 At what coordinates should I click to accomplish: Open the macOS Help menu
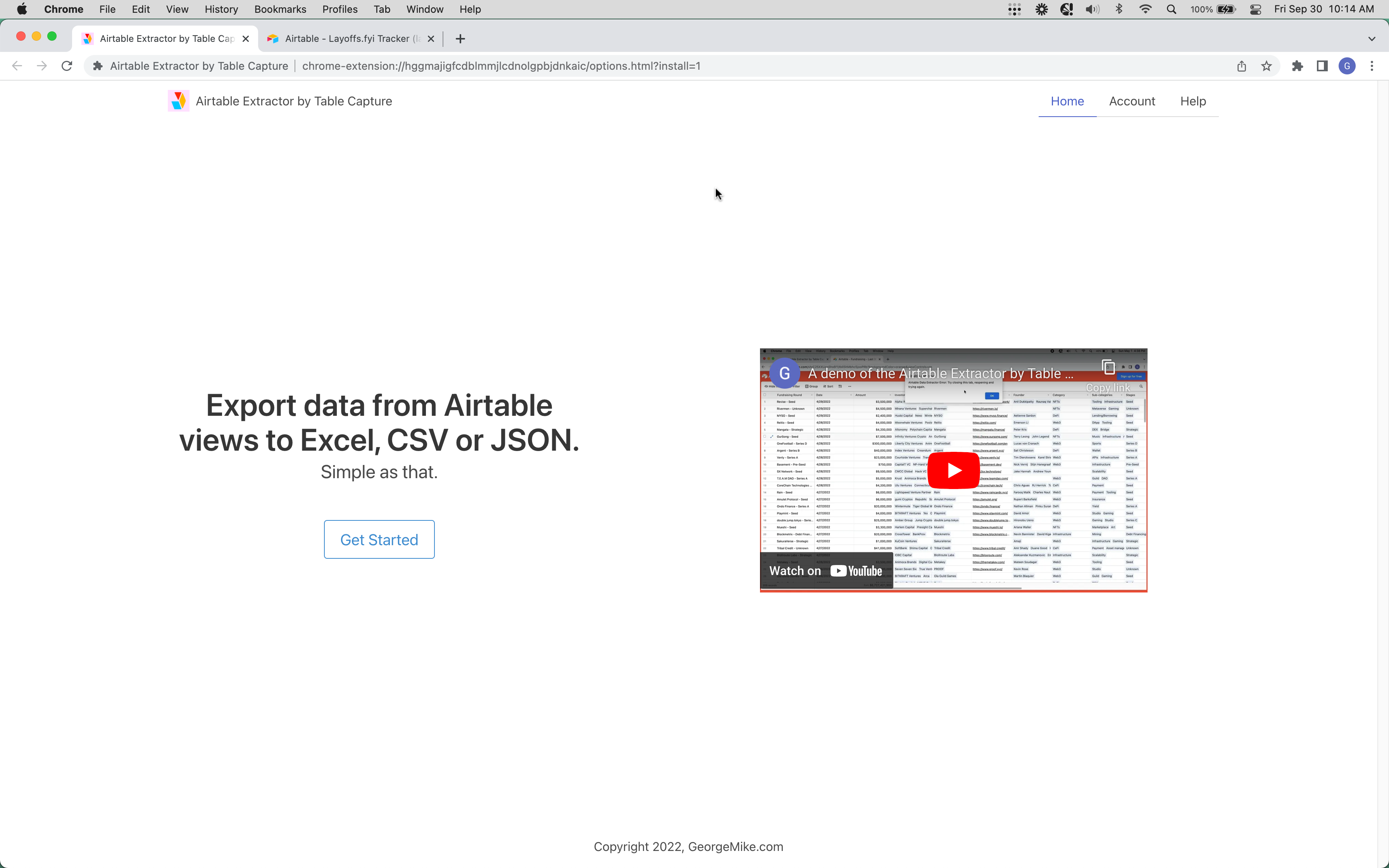(470, 9)
